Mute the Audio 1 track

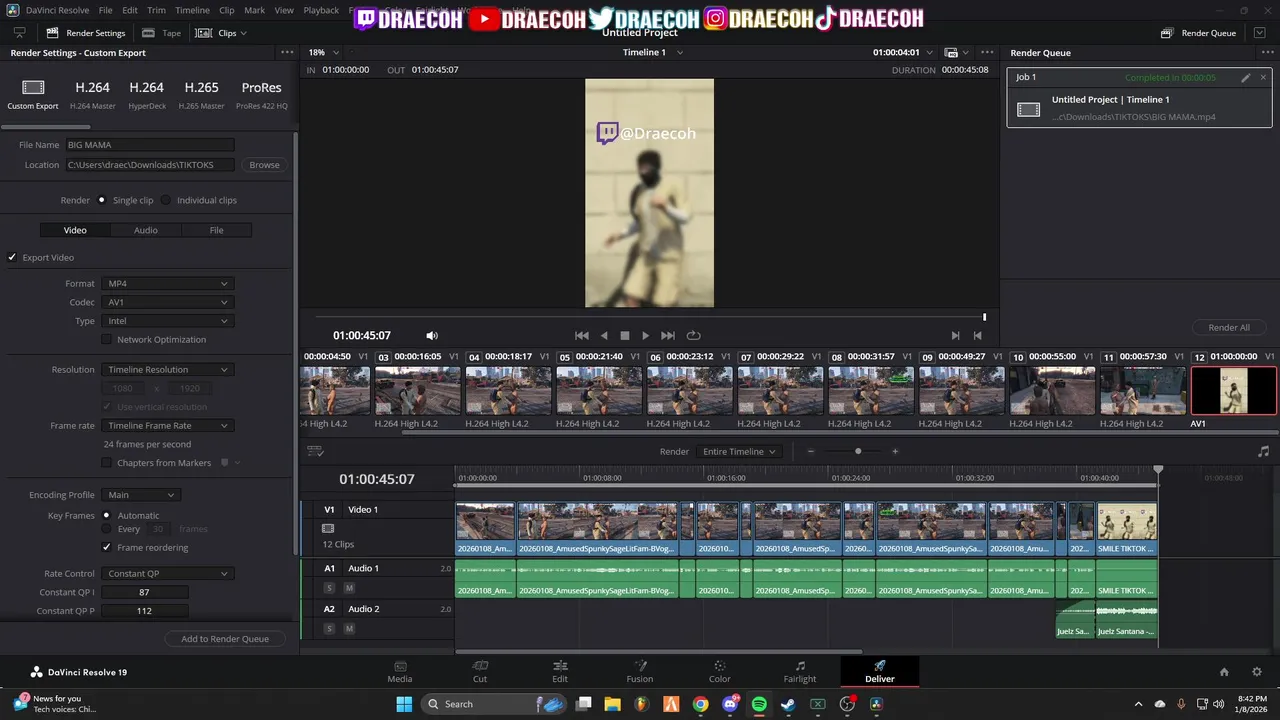pyautogui.click(x=349, y=588)
